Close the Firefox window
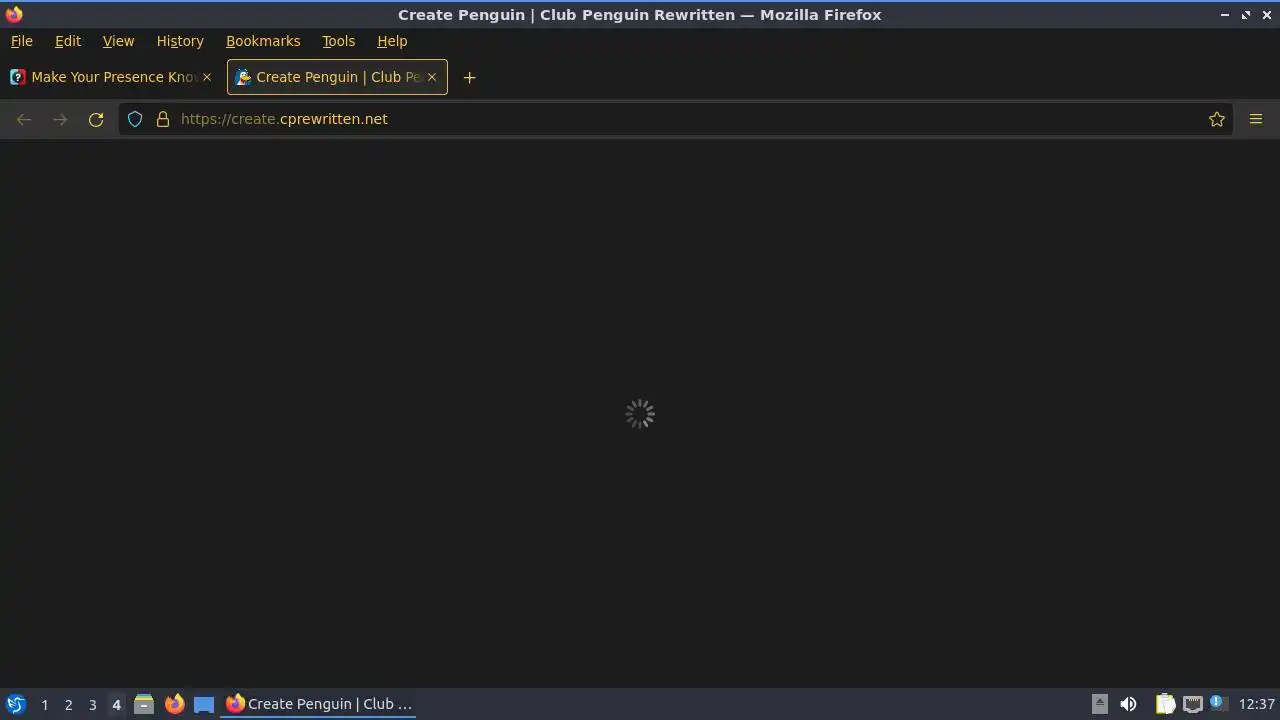Image resolution: width=1280 pixels, height=720 pixels. point(1267,15)
